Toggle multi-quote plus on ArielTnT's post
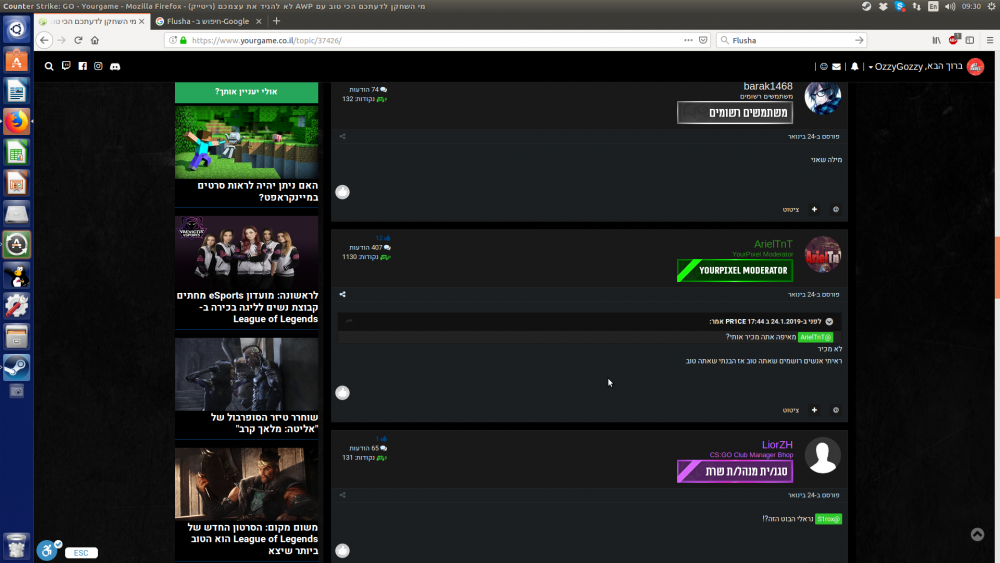 tap(814, 410)
